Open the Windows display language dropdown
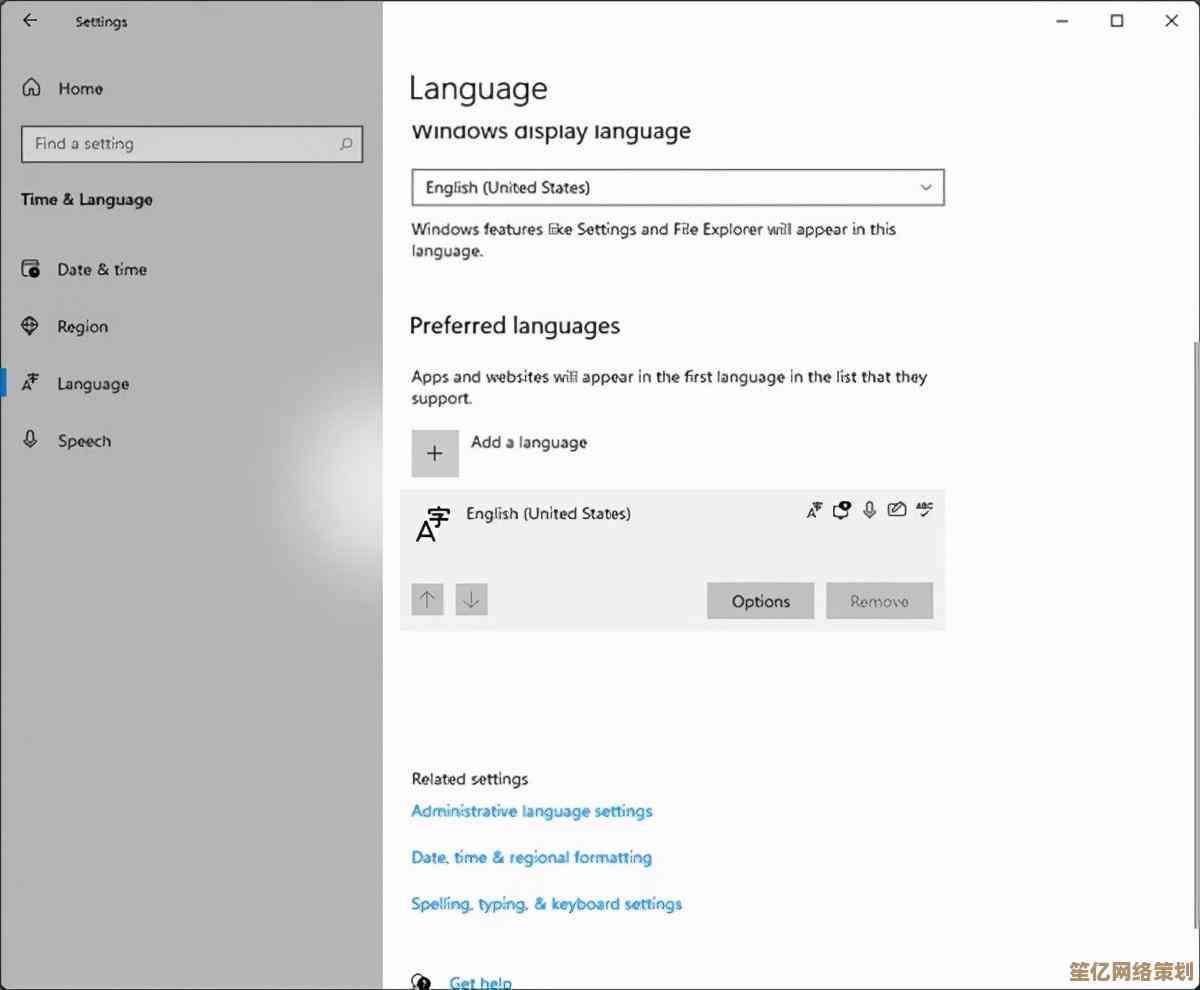Screen dimensions: 1200x990 point(677,188)
